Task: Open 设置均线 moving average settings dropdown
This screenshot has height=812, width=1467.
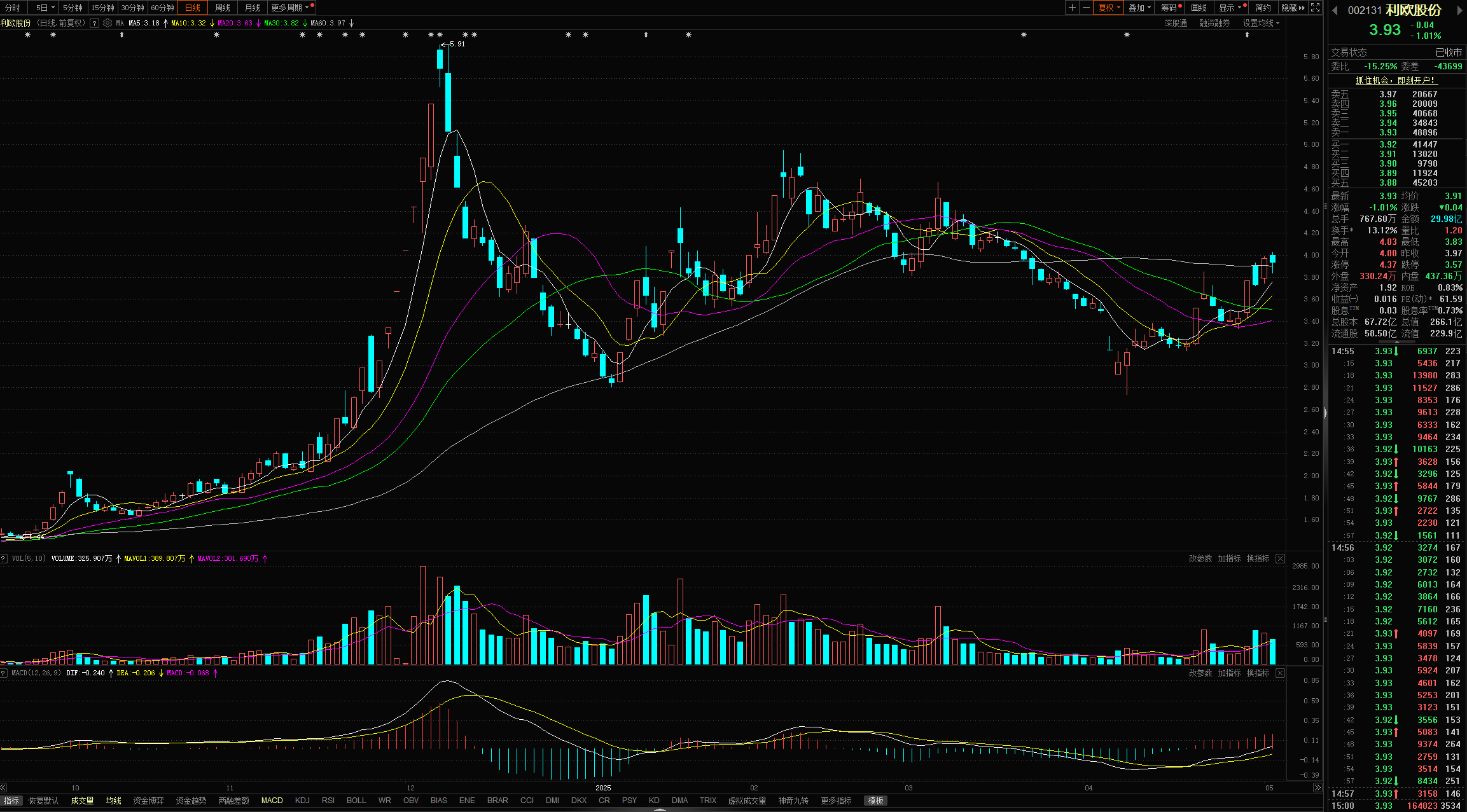Action: point(1261,23)
